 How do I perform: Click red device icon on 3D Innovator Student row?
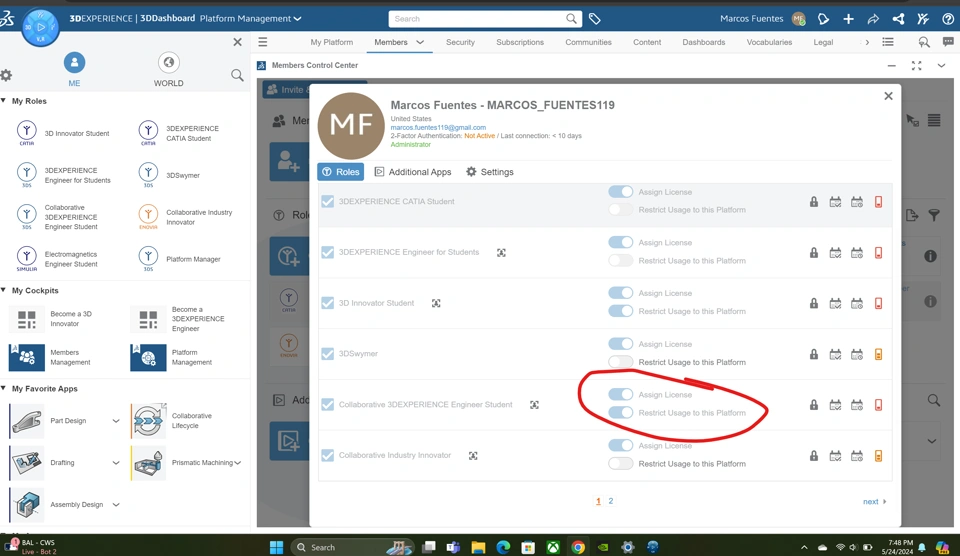coord(879,303)
